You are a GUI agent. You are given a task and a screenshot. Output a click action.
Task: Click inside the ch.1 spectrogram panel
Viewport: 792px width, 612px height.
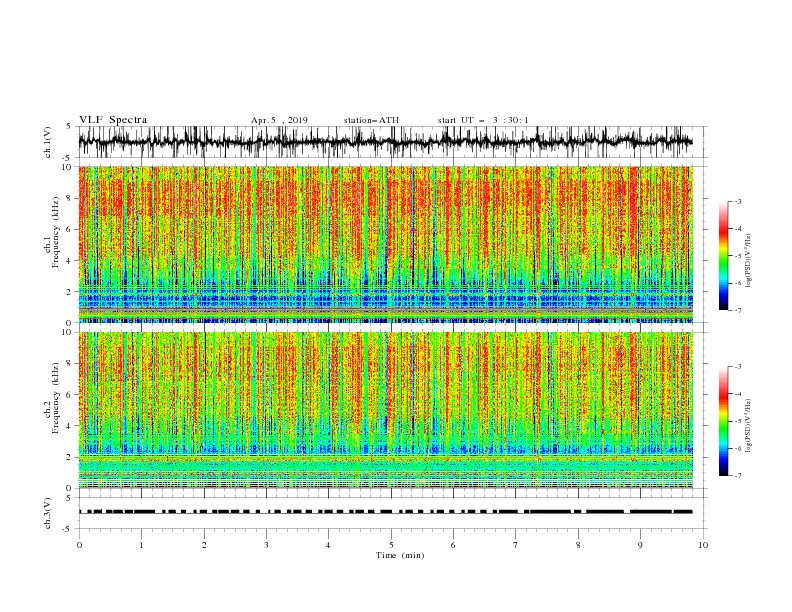point(386,244)
